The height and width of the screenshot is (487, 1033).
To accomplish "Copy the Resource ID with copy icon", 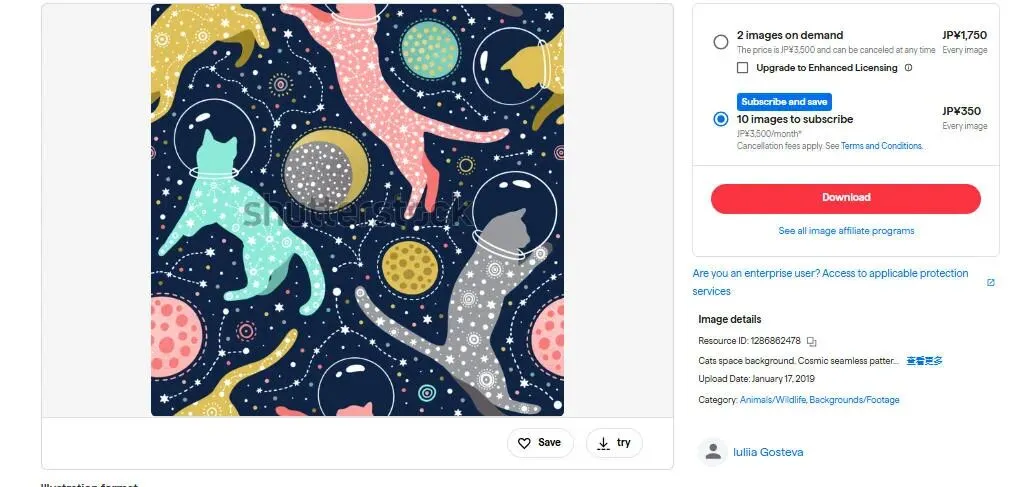I will [x=812, y=341].
